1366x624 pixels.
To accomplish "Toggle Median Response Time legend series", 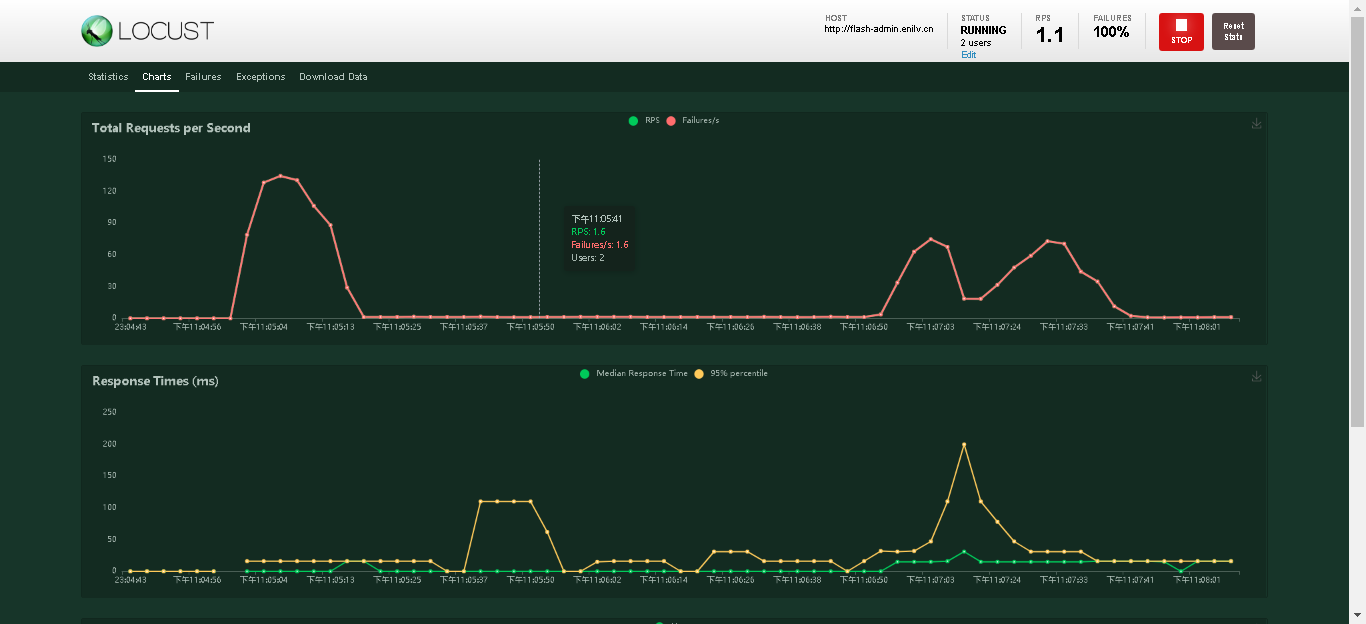I will [634, 373].
